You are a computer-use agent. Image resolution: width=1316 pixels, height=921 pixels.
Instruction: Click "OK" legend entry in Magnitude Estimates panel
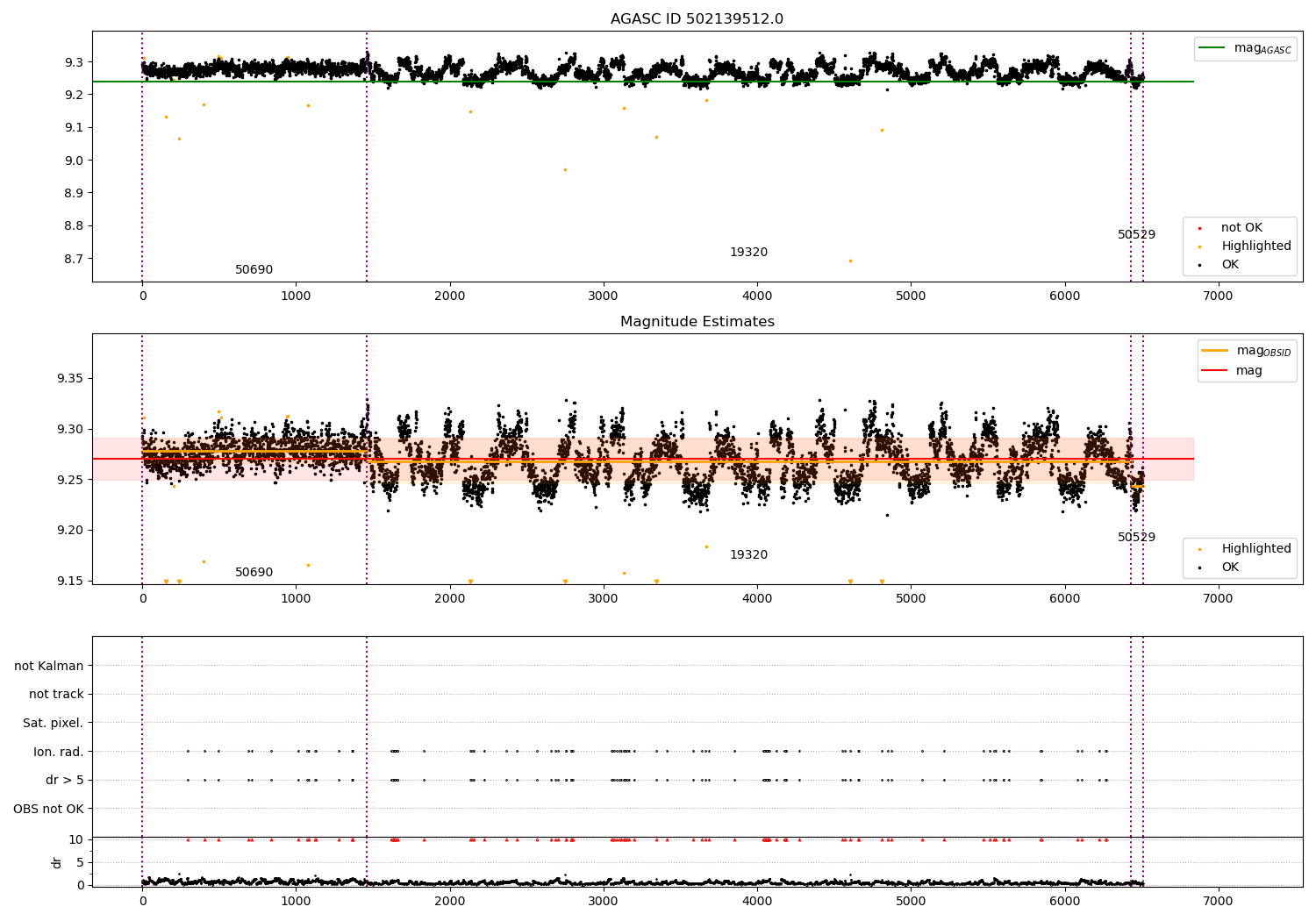click(x=1230, y=568)
